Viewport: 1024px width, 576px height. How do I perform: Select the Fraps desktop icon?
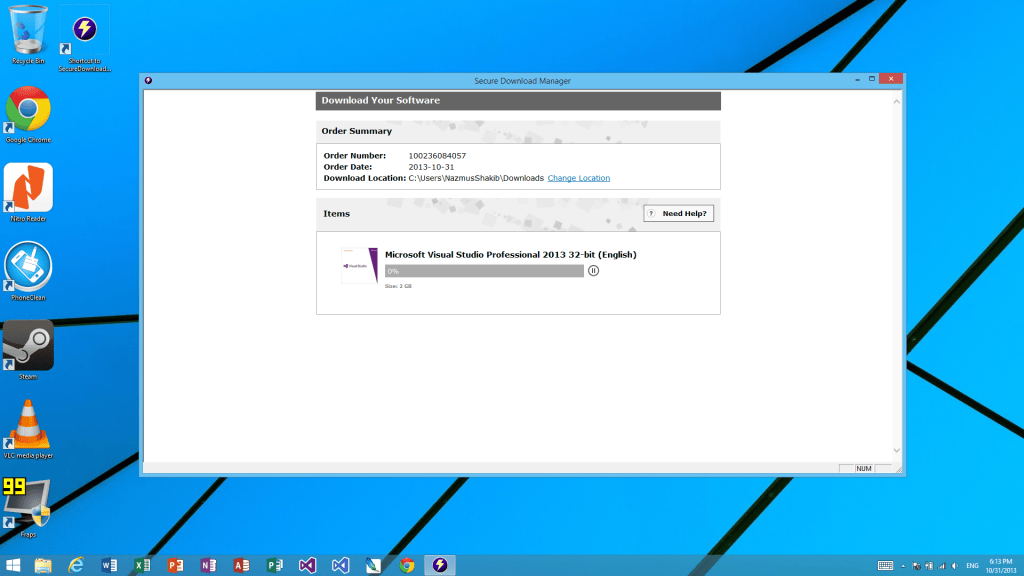tap(27, 507)
